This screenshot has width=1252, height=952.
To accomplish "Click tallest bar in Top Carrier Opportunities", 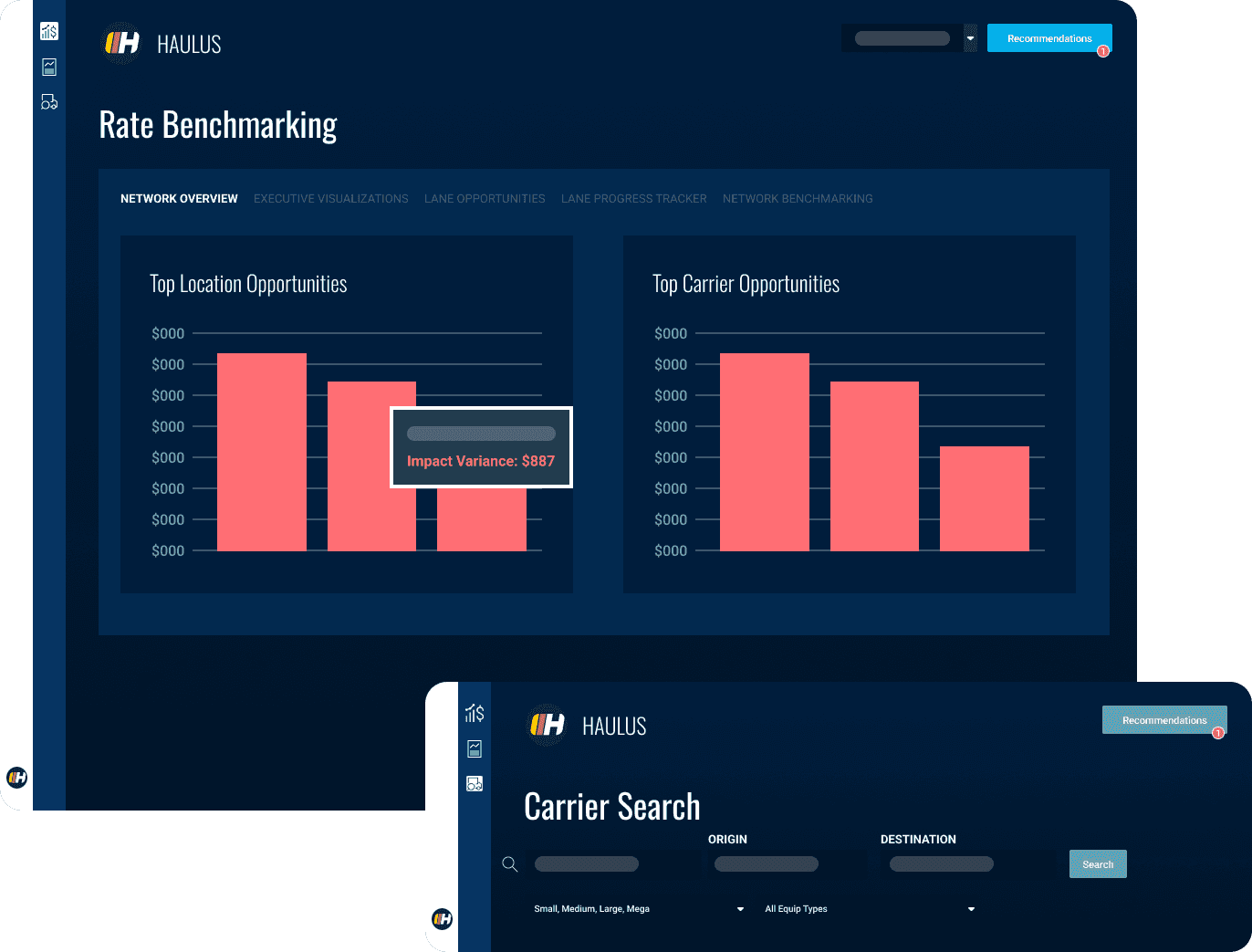I will pyautogui.click(x=765, y=452).
